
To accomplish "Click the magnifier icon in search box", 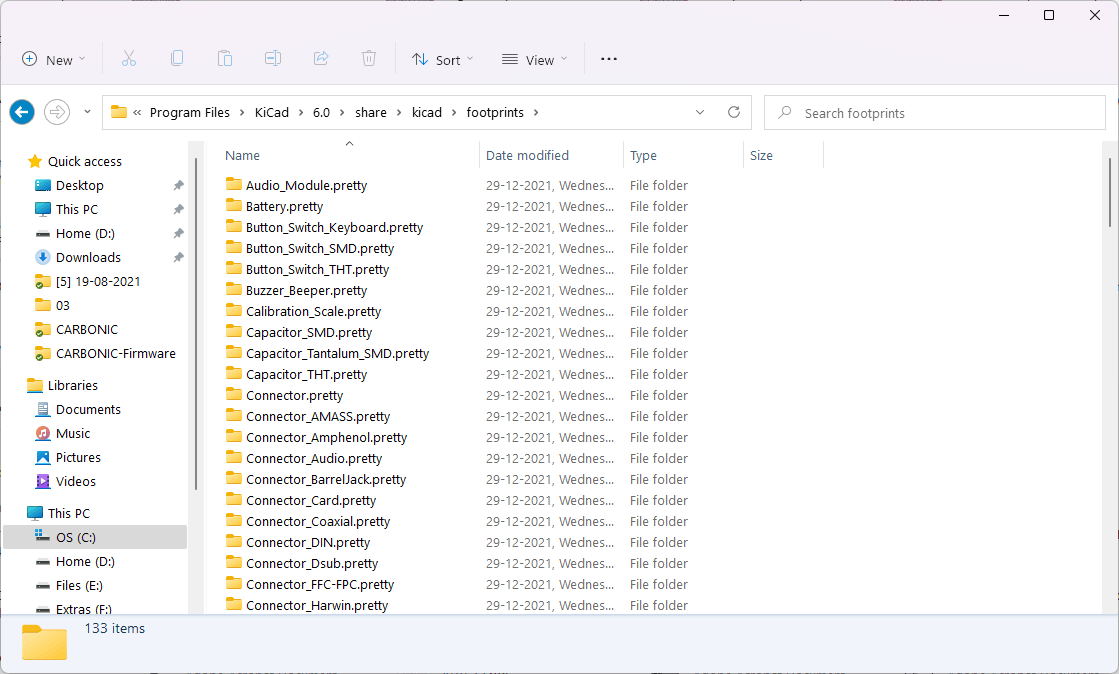I will (785, 112).
